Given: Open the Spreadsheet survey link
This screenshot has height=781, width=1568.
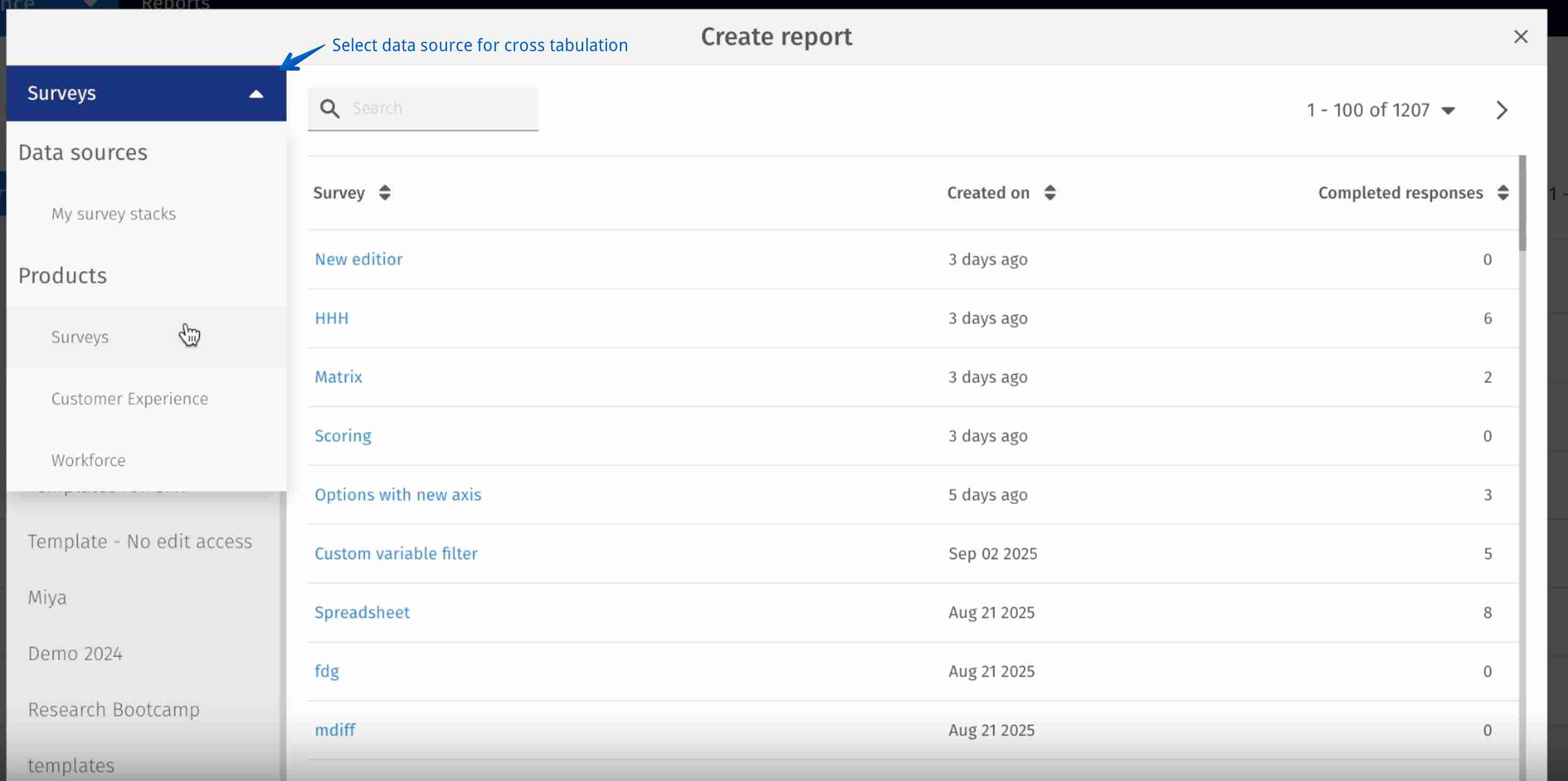Looking at the screenshot, I should [x=362, y=612].
